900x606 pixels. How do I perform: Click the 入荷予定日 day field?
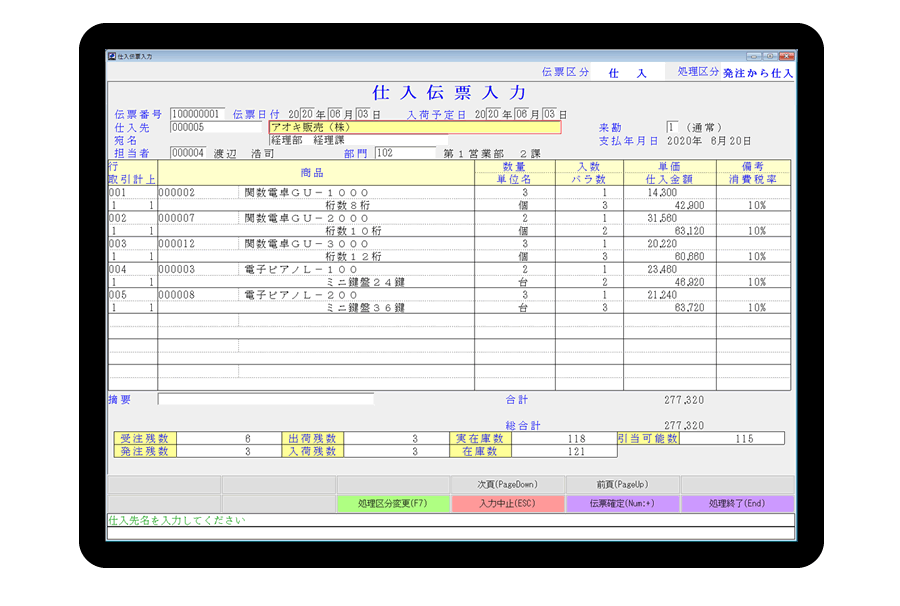550,114
